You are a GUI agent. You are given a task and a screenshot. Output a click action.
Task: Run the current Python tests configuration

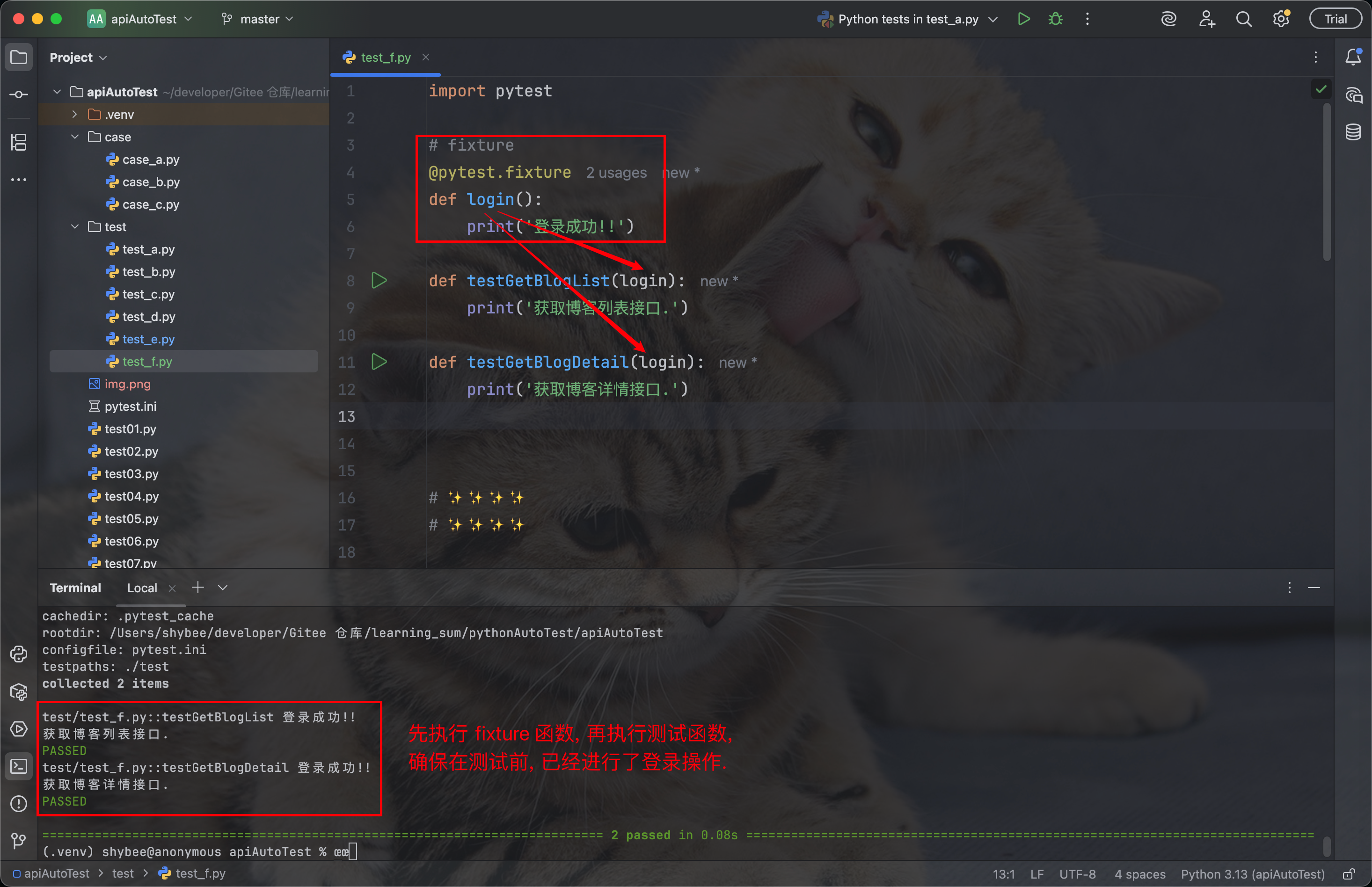point(1023,19)
